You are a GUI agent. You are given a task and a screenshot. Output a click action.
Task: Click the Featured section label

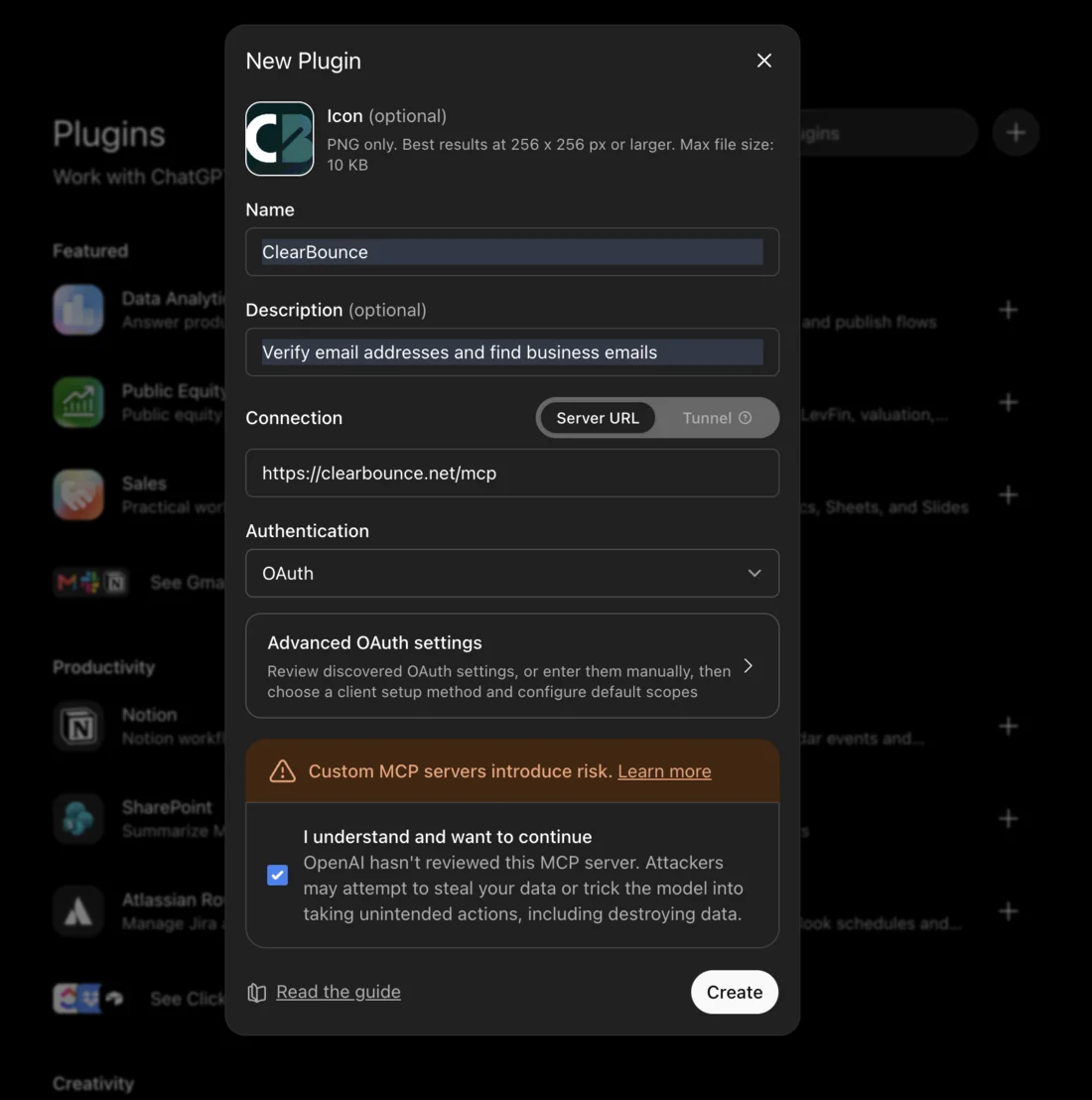click(x=90, y=251)
